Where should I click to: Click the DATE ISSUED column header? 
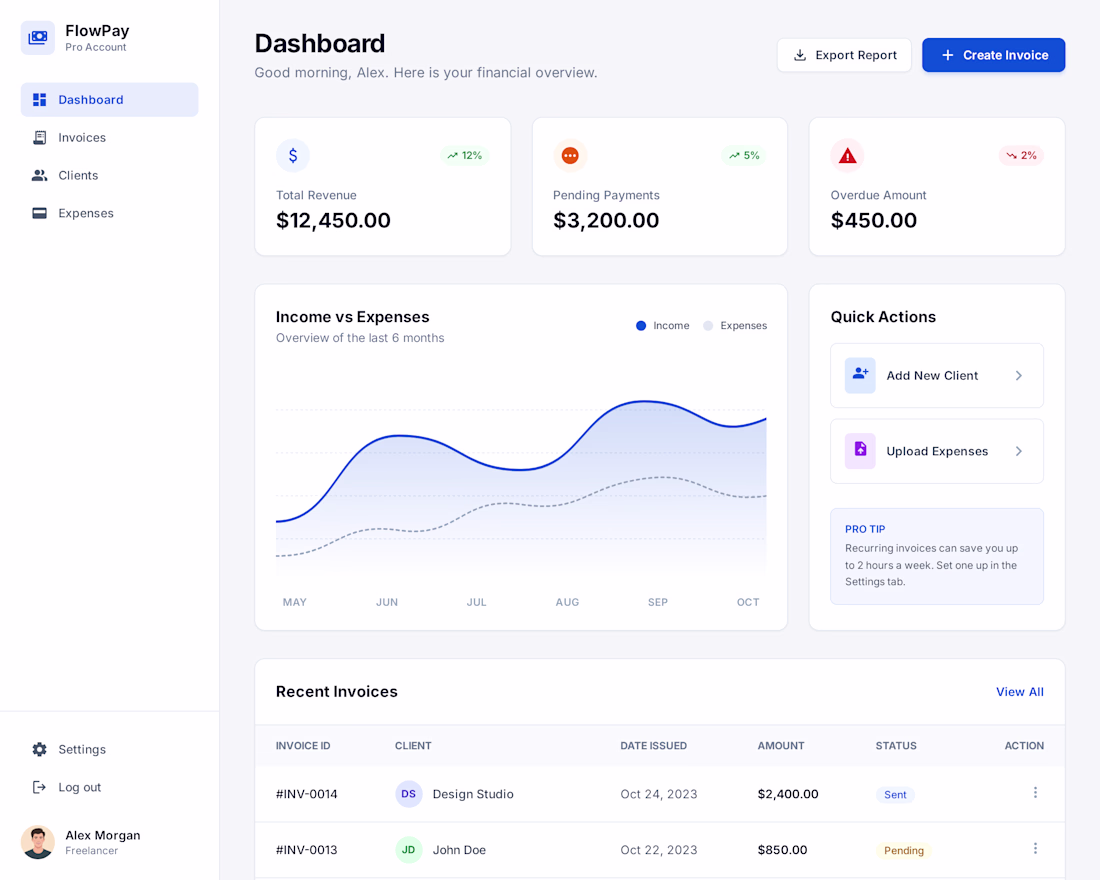pos(653,746)
